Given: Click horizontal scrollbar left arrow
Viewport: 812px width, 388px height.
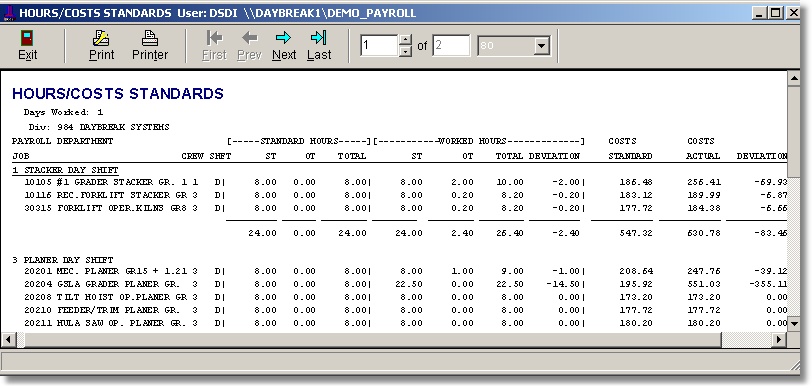Looking at the screenshot, I should [8, 340].
